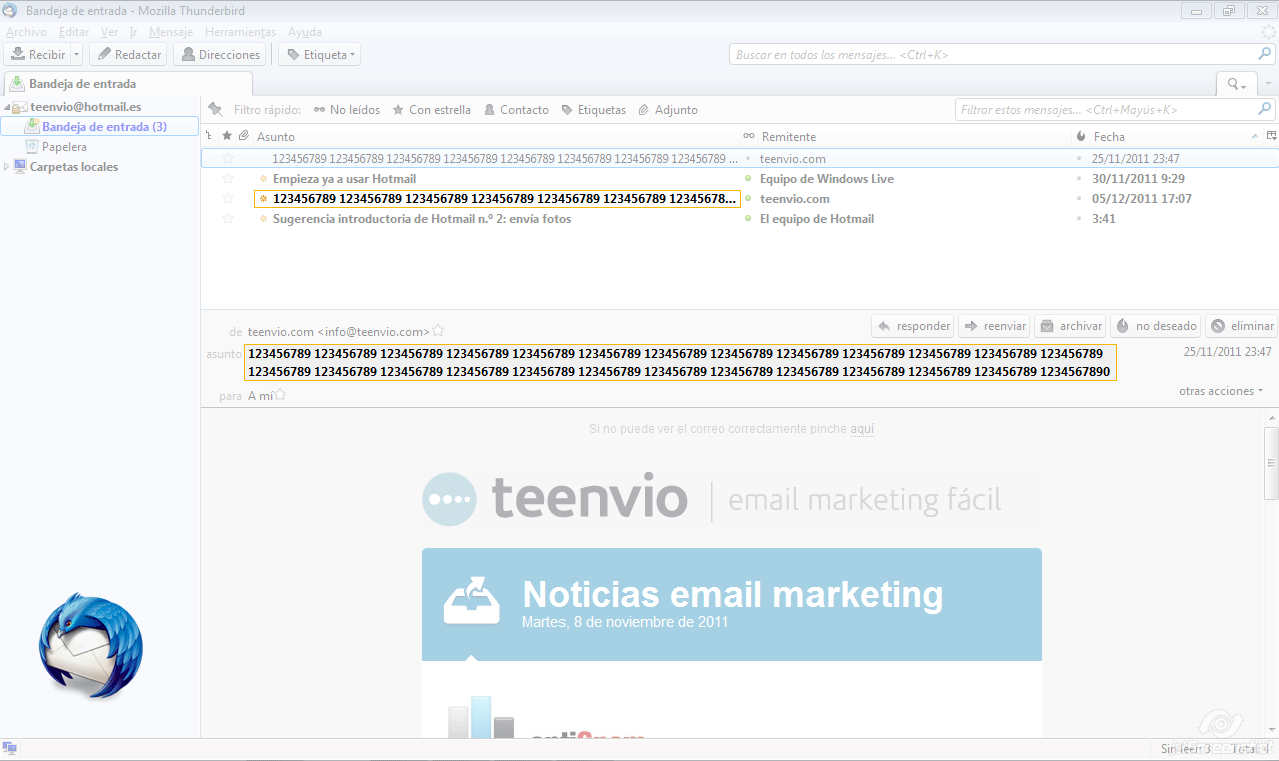Click the online status icon in status bar
The height and width of the screenshot is (761, 1279).
pyautogui.click(x=10, y=748)
